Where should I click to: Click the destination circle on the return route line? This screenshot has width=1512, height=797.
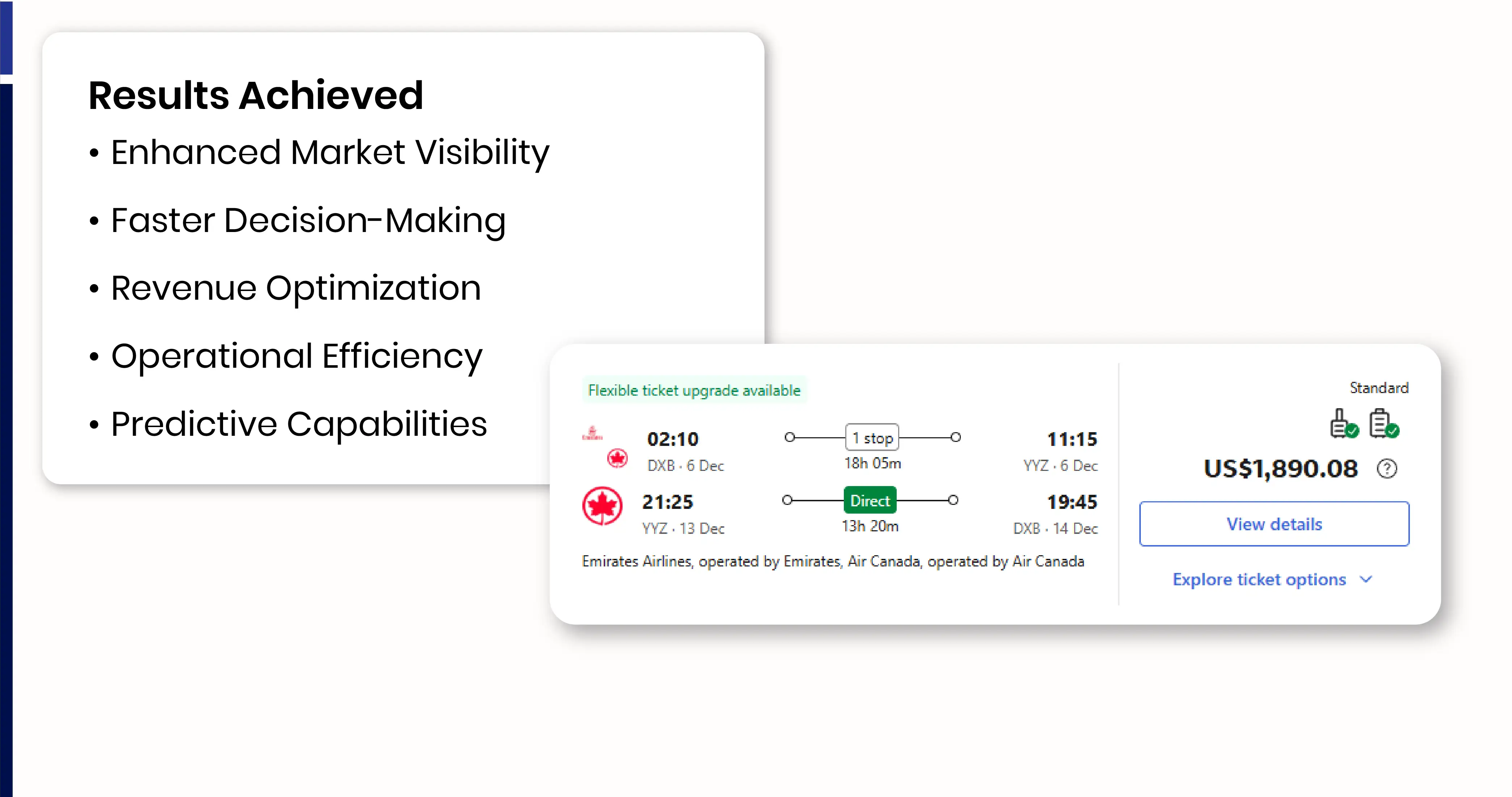[x=953, y=500]
